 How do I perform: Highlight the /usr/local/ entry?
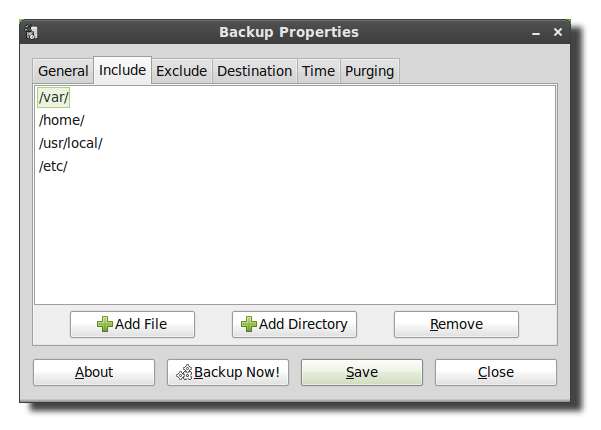(70, 143)
